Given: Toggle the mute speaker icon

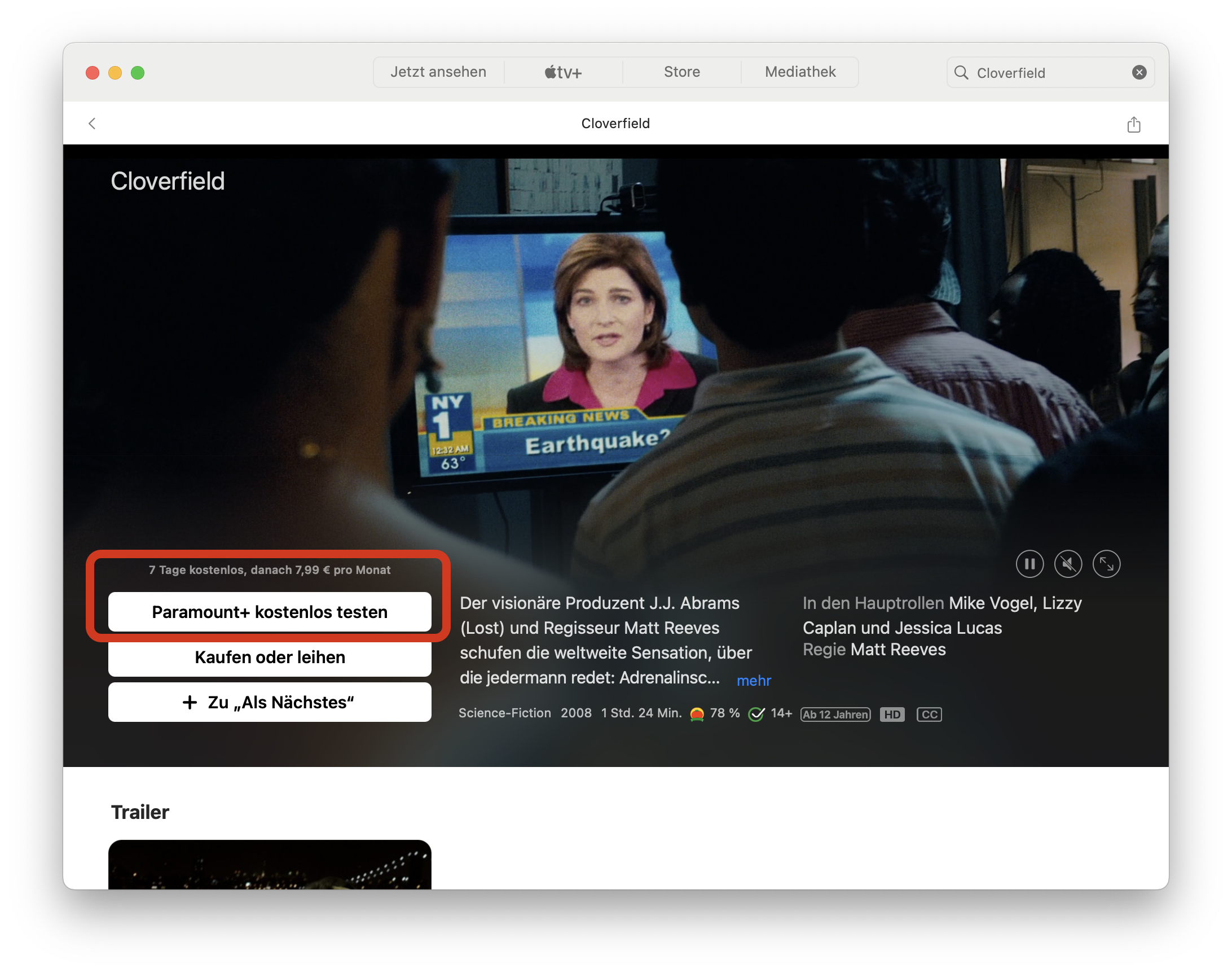Looking at the screenshot, I should click(1067, 564).
